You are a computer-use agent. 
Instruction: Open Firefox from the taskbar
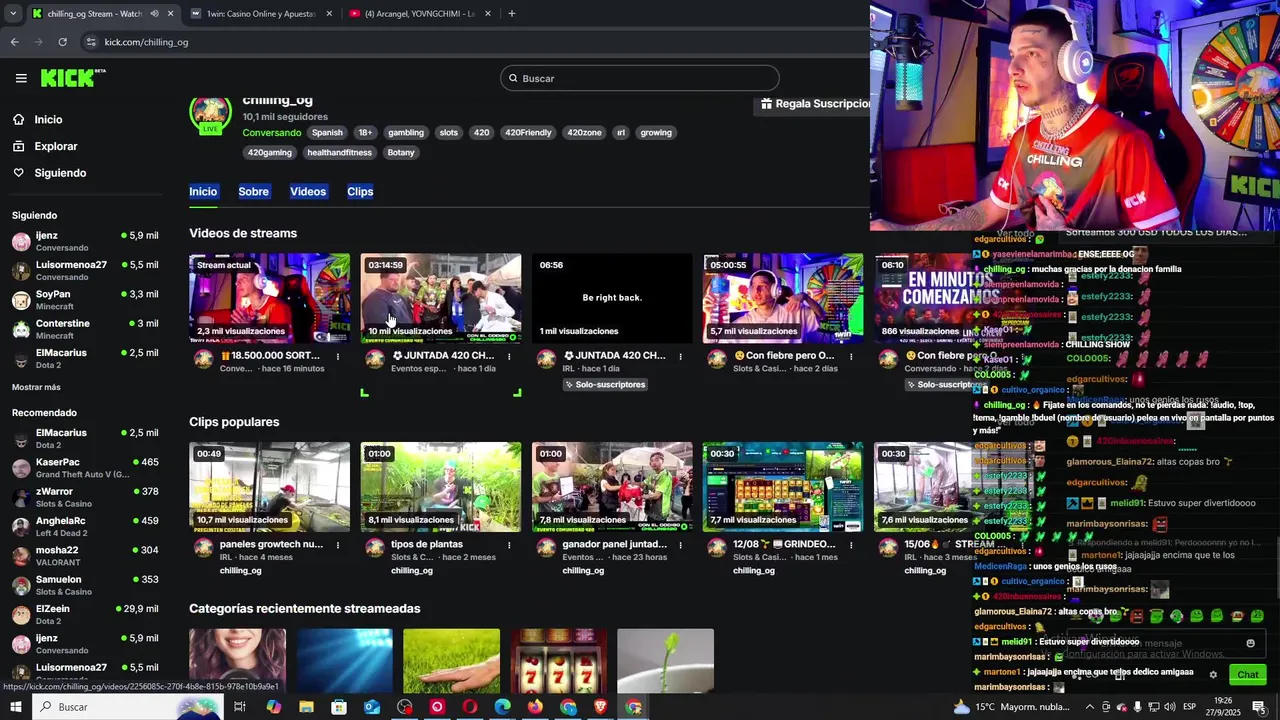535,707
